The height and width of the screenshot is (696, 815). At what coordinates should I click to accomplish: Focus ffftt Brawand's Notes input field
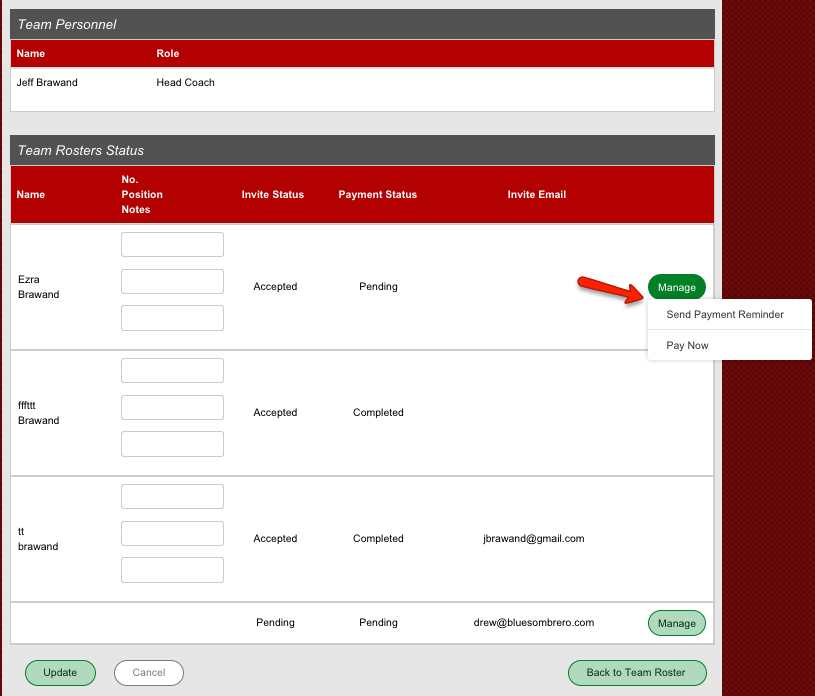click(173, 444)
